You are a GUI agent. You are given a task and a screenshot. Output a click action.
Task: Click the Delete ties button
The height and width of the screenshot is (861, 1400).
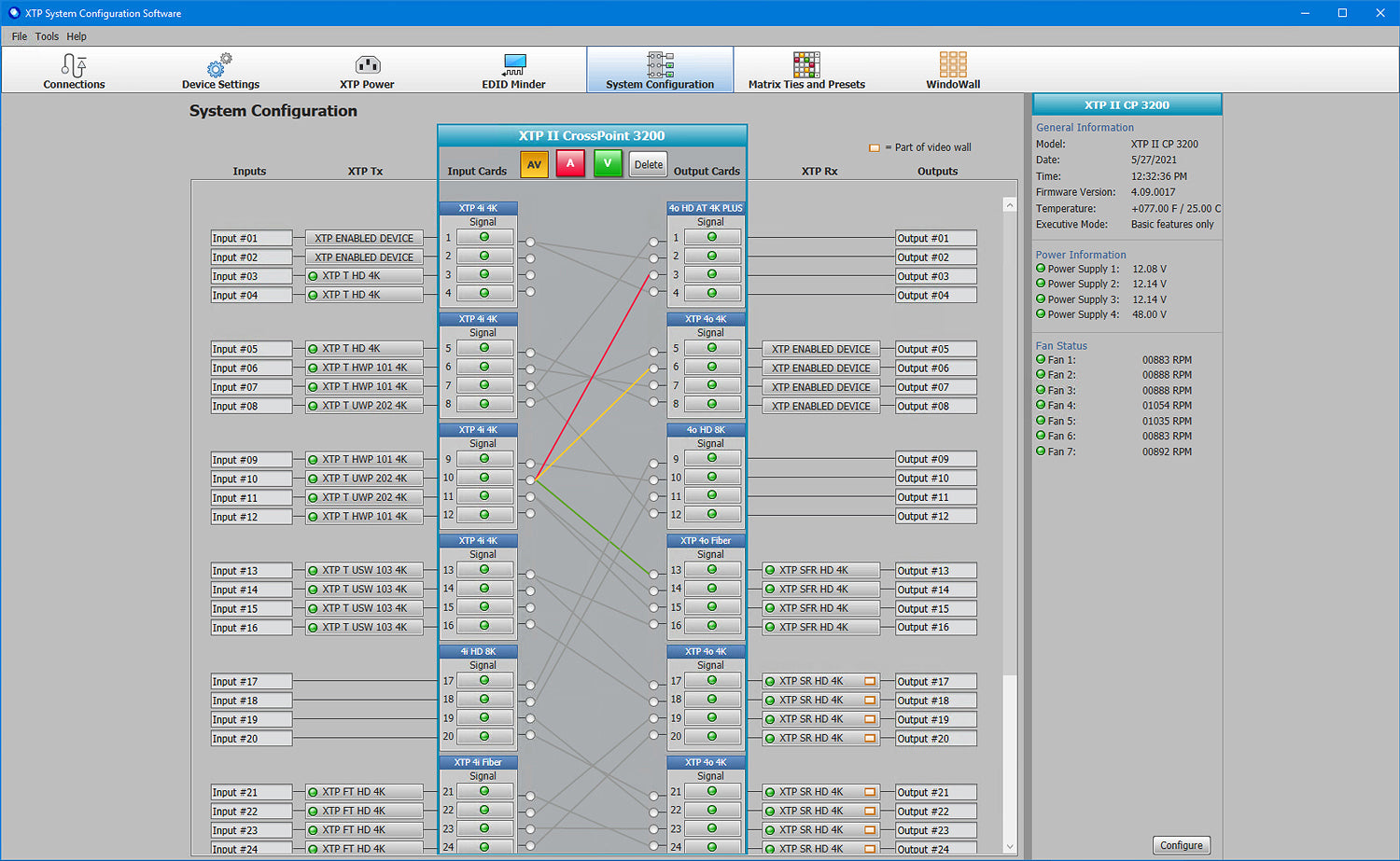tap(649, 164)
